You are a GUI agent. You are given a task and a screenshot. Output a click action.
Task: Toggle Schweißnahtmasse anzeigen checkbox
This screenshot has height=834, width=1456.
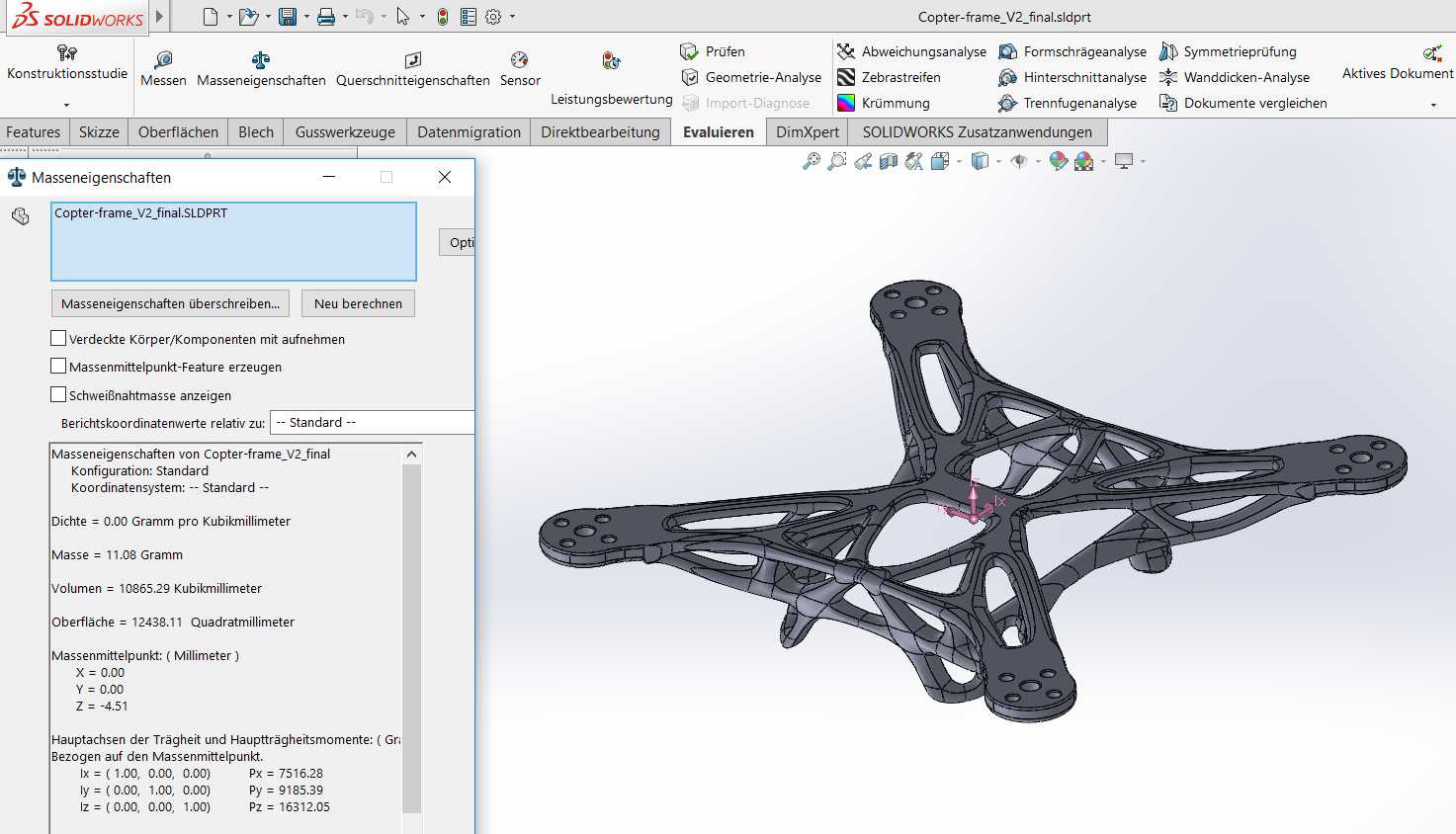click(58, 394)
